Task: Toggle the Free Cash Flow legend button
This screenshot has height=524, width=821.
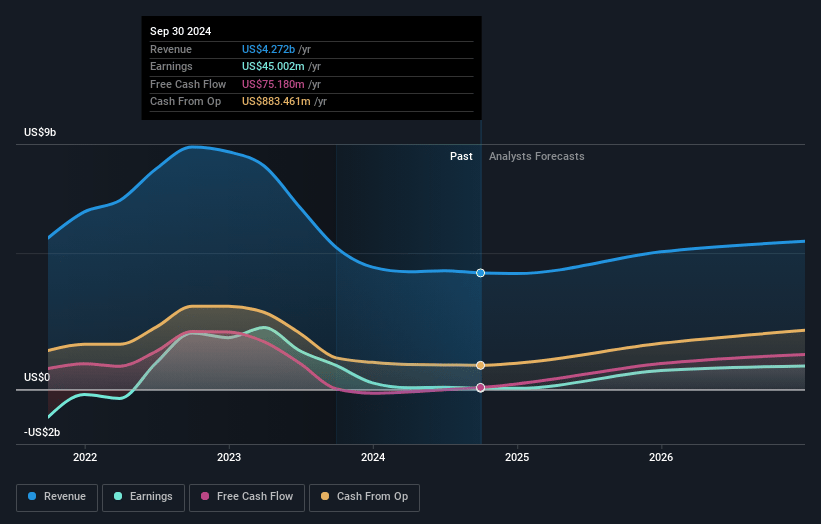Action: coord(247,497)
